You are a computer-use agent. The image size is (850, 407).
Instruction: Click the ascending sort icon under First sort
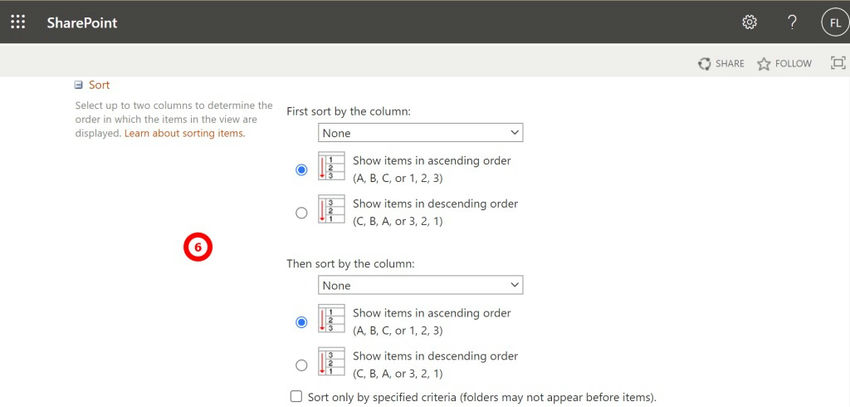(331, 168)
